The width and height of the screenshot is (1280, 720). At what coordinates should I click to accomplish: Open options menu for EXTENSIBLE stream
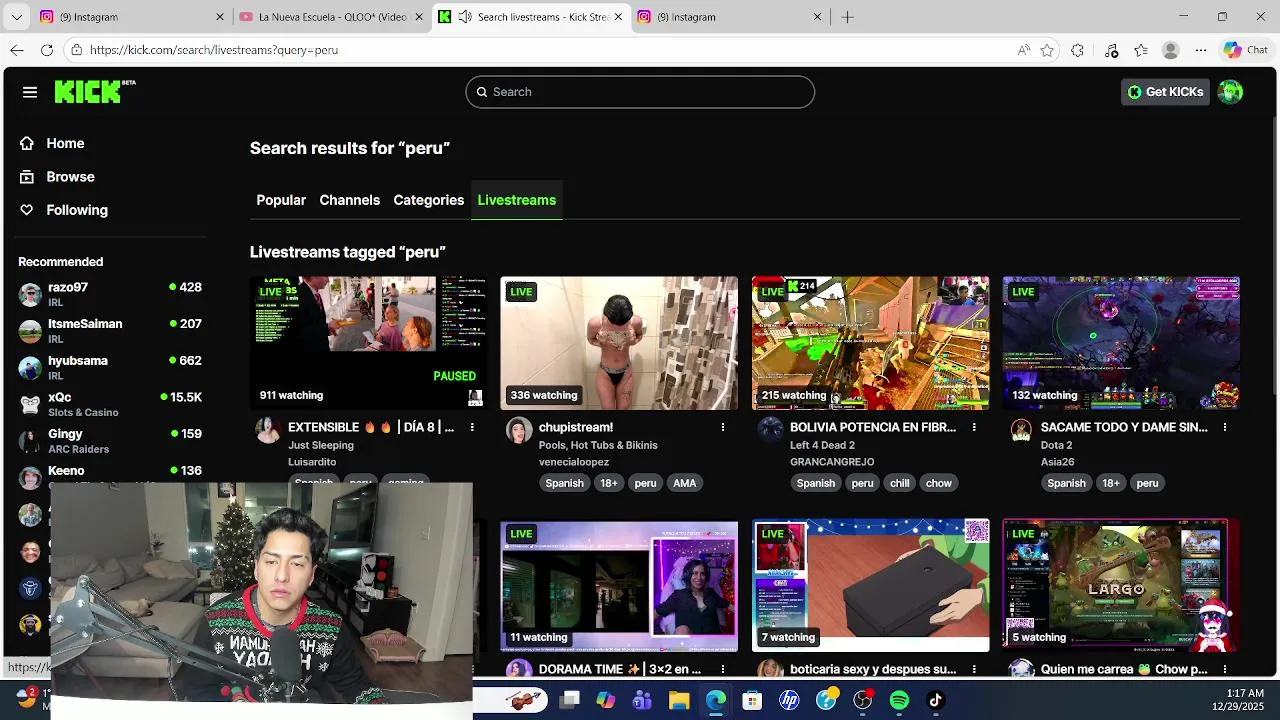[472, 427]
